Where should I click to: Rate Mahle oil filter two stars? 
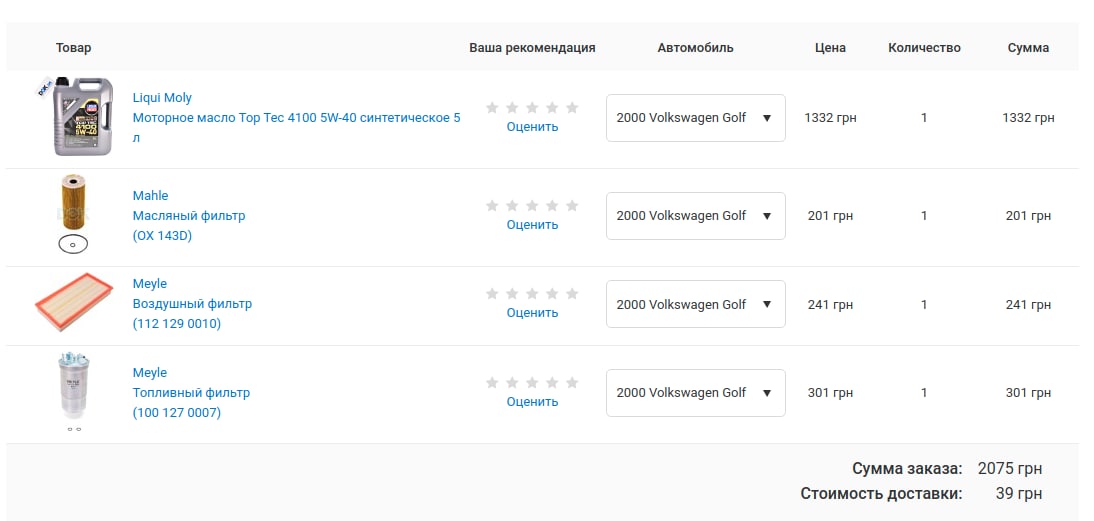512,205
